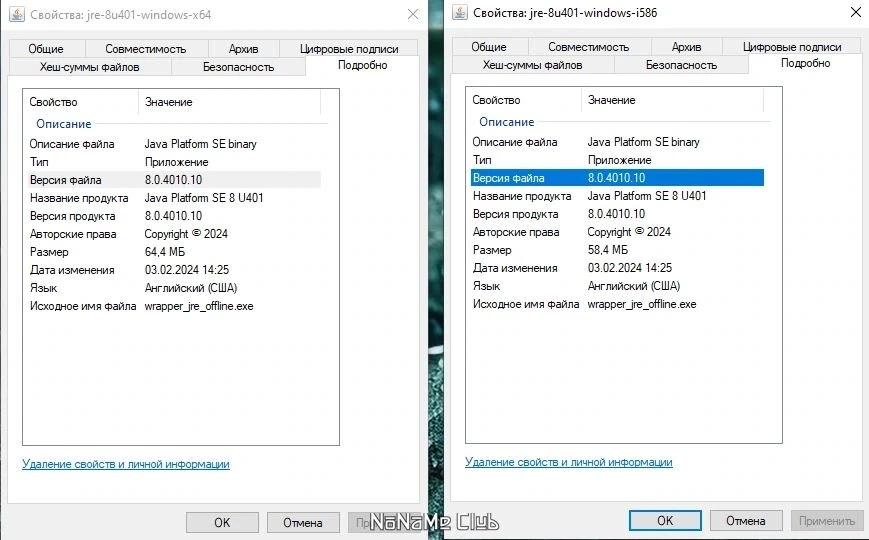This screenshot has width=869, height=540.
Task: Select Версия продукта row in x64 window
Action: click(x=174, y=216)
